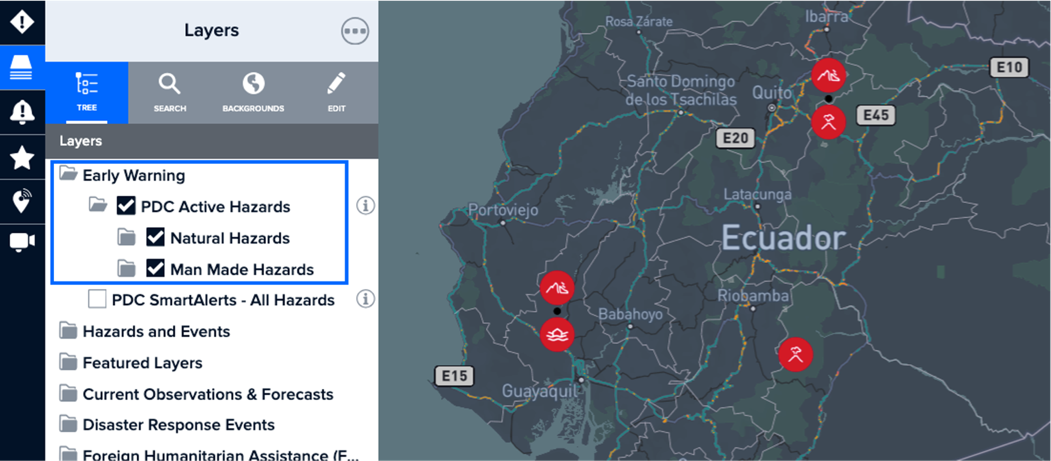Expand Current Observations & Forecasts folder
The height and width of the screenshot is (461, 1051).
click(68, 394)
